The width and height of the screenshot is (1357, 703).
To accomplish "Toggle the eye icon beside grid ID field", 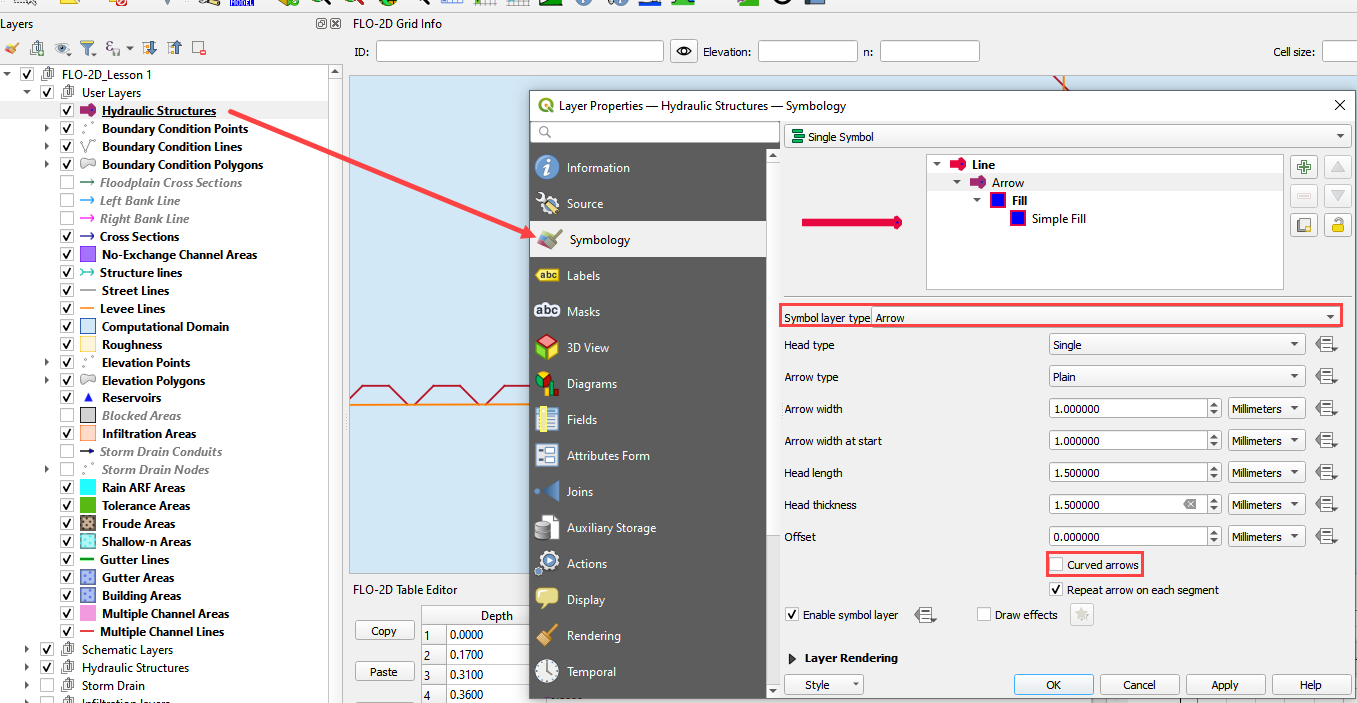I will [x=683, y=52].
